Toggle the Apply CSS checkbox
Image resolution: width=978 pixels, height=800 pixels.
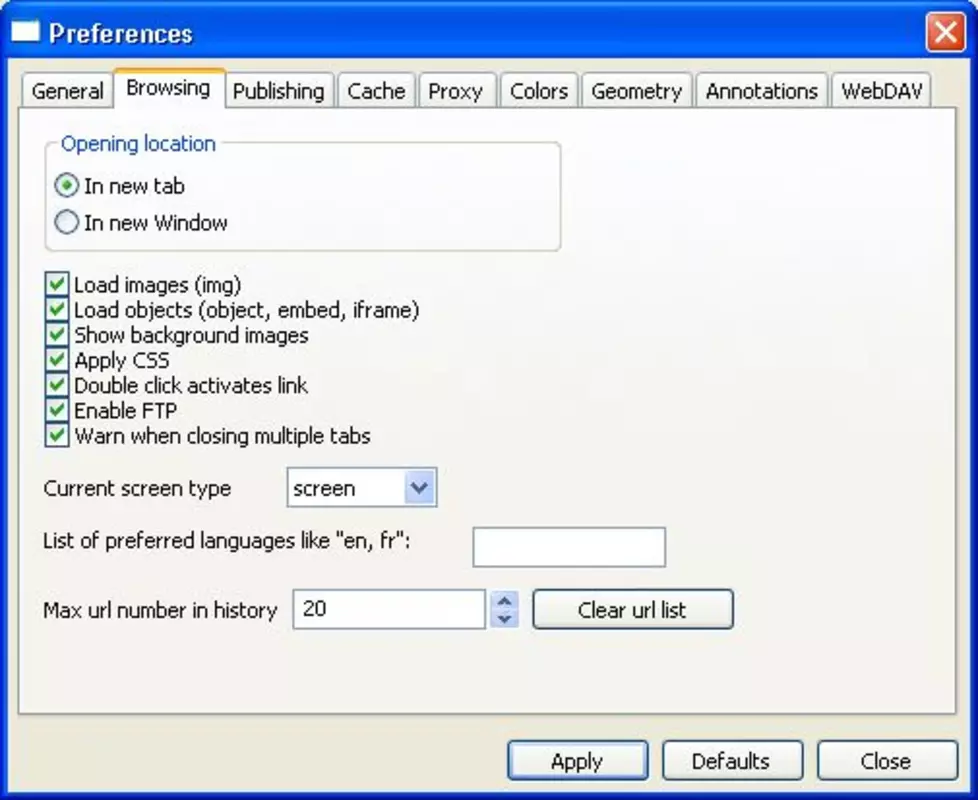pos(57,360)
